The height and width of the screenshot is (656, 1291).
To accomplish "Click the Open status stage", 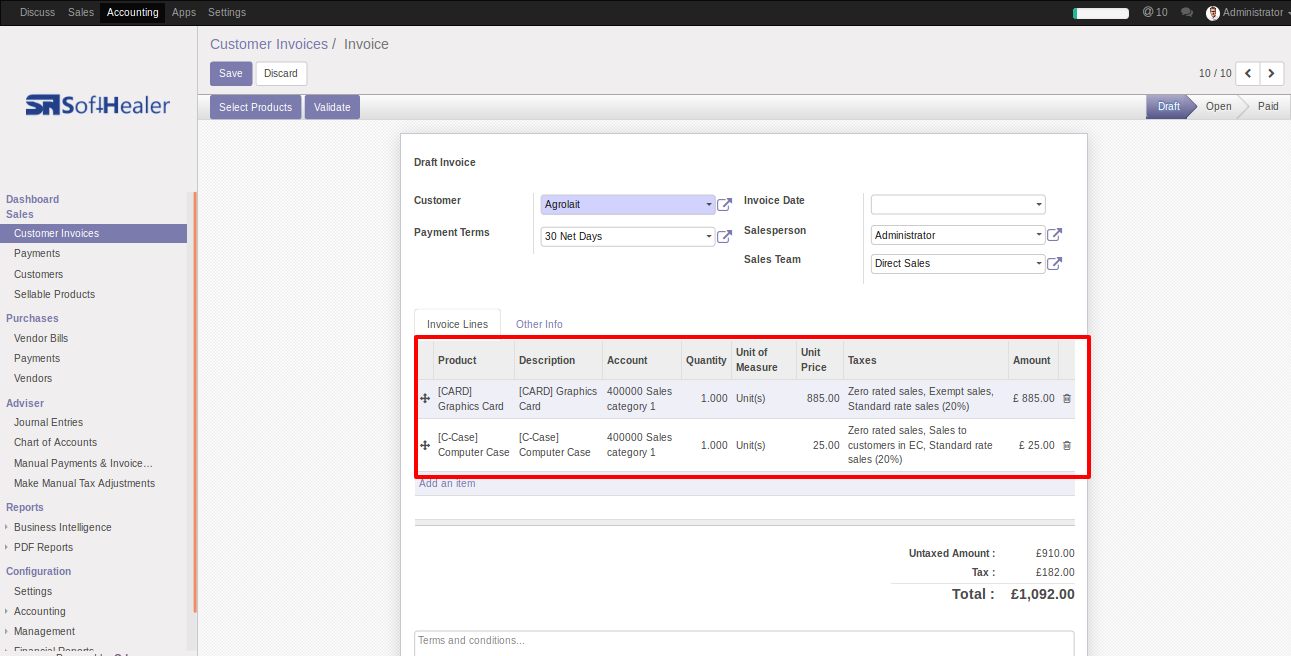I will (1218, 106).
